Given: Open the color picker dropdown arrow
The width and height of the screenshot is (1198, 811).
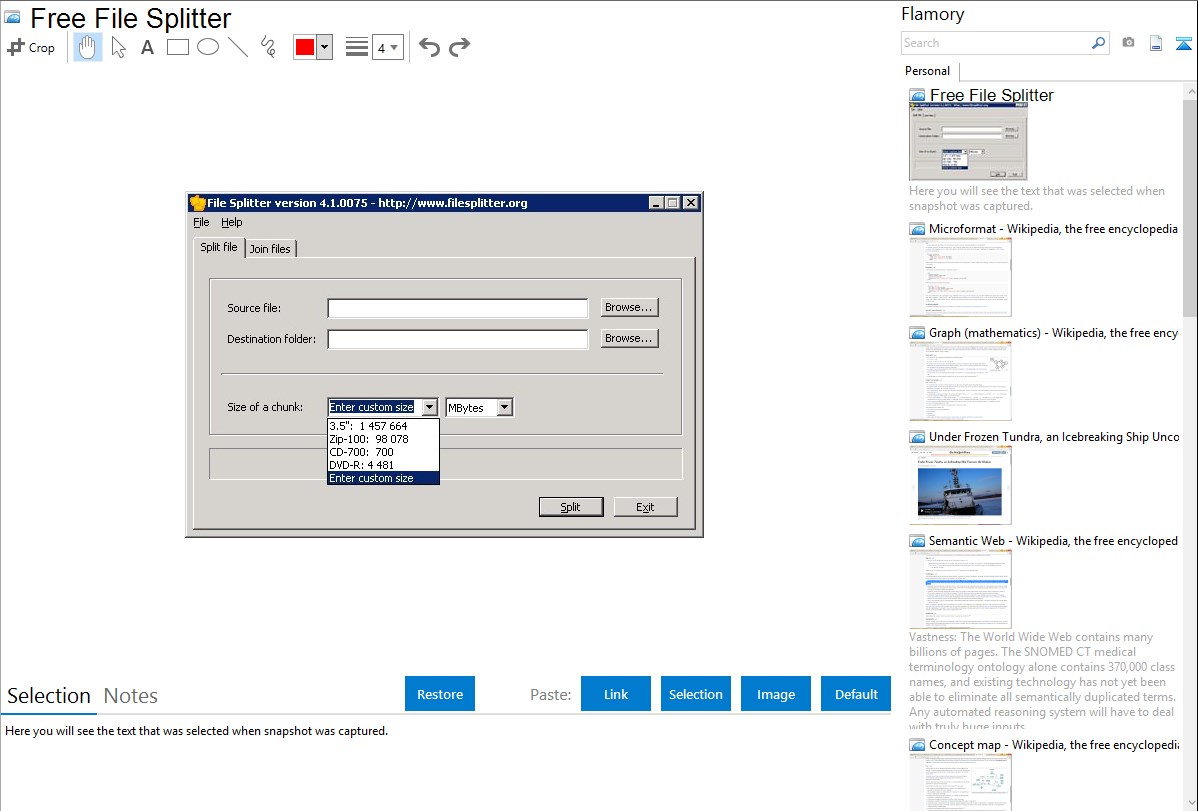Looking at the screenshot, I should click(325, 47).
